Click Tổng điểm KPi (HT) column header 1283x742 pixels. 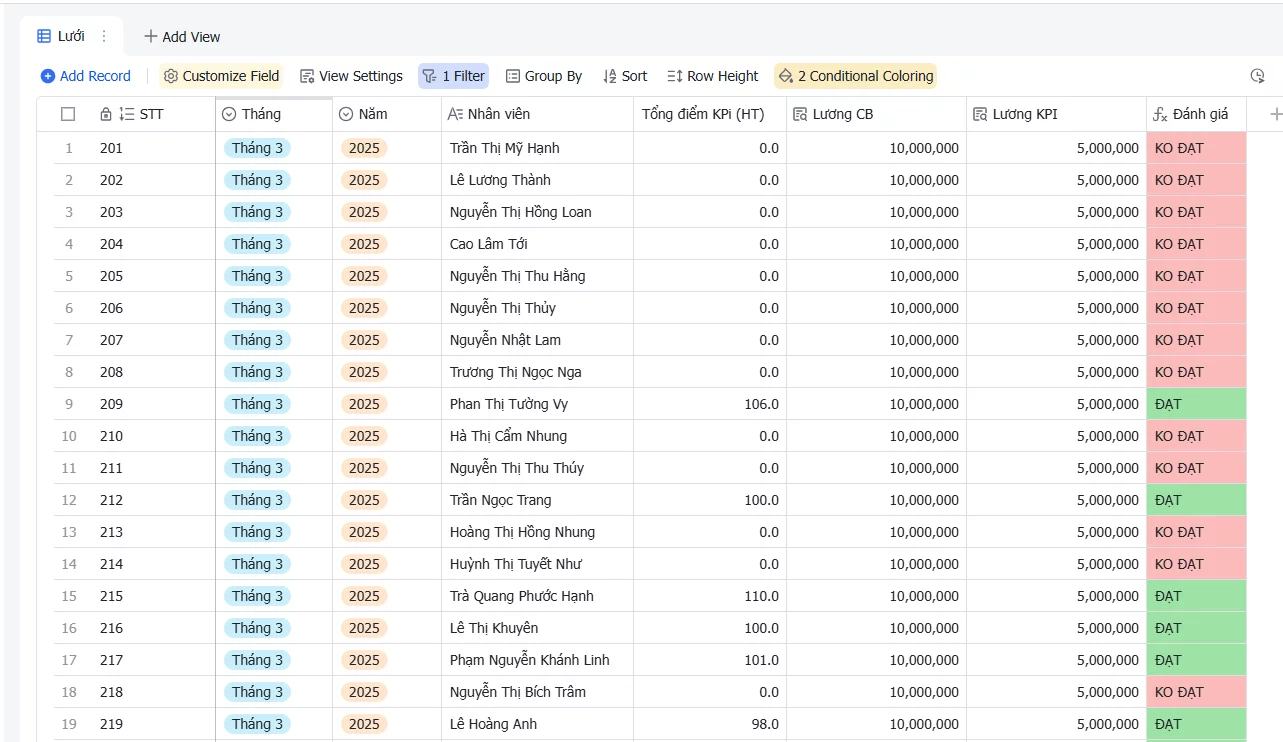[x=710, y=114]
